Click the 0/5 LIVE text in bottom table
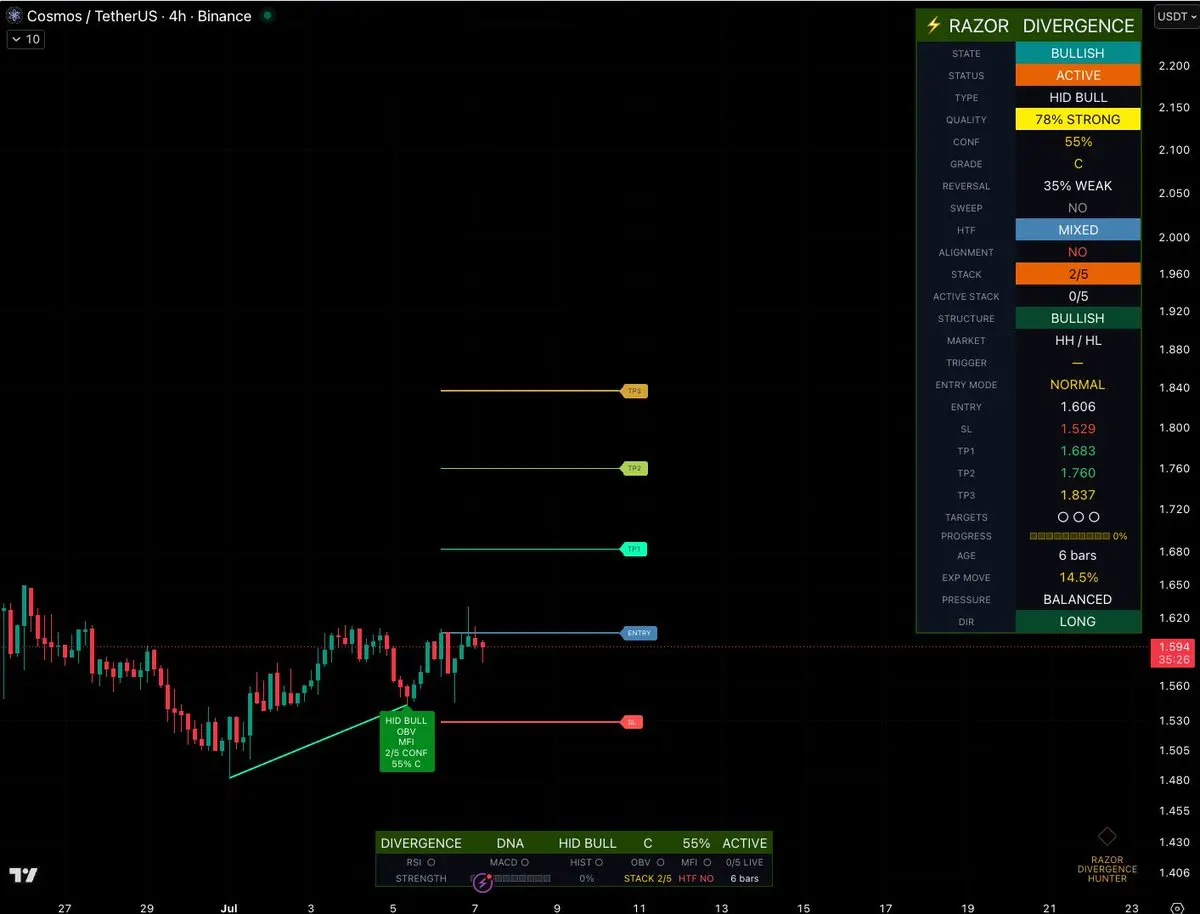The height and width of the screenshot is (914, 1200). point(744,862)
